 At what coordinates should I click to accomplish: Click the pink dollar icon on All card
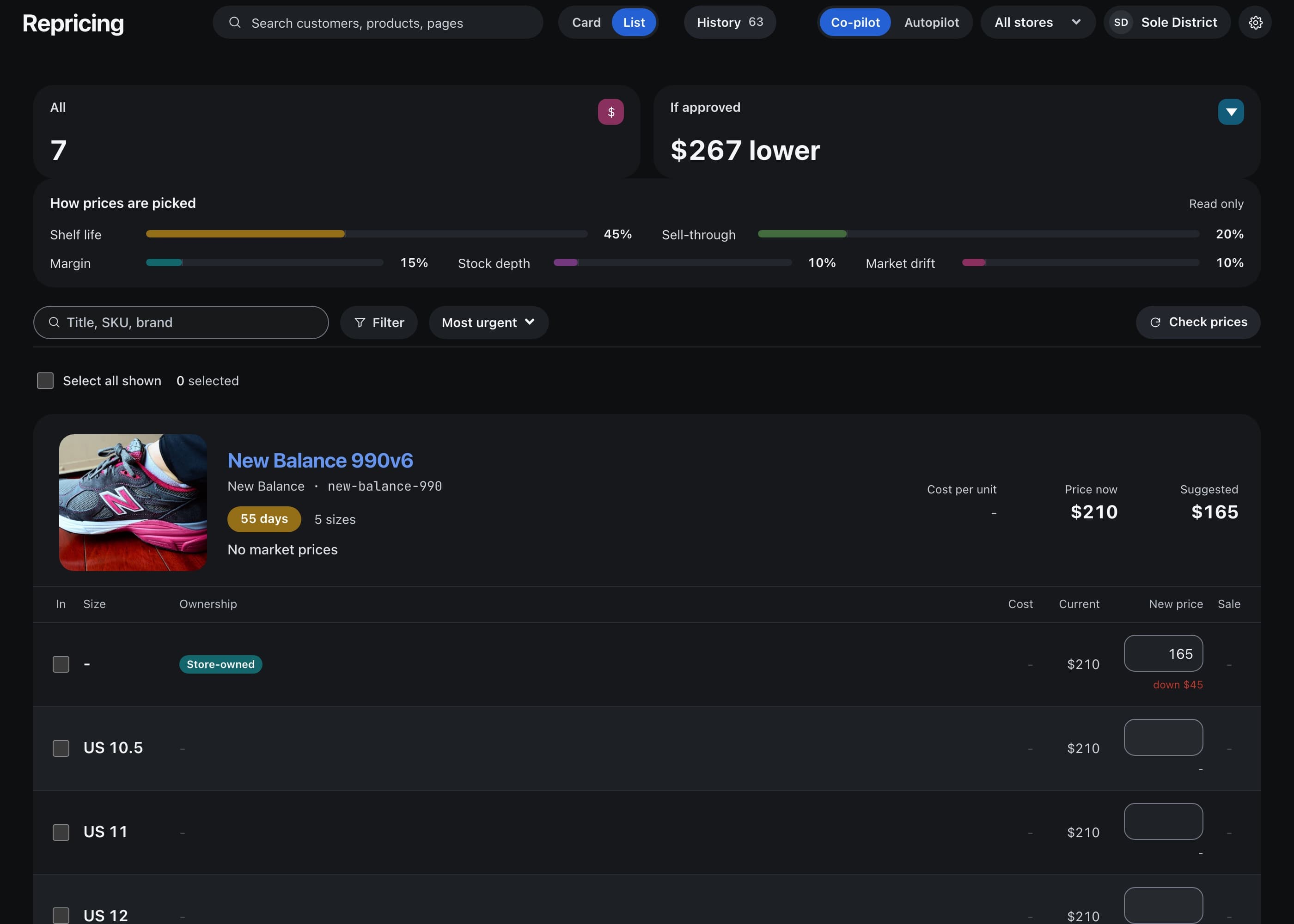click(x=610, y=111)
